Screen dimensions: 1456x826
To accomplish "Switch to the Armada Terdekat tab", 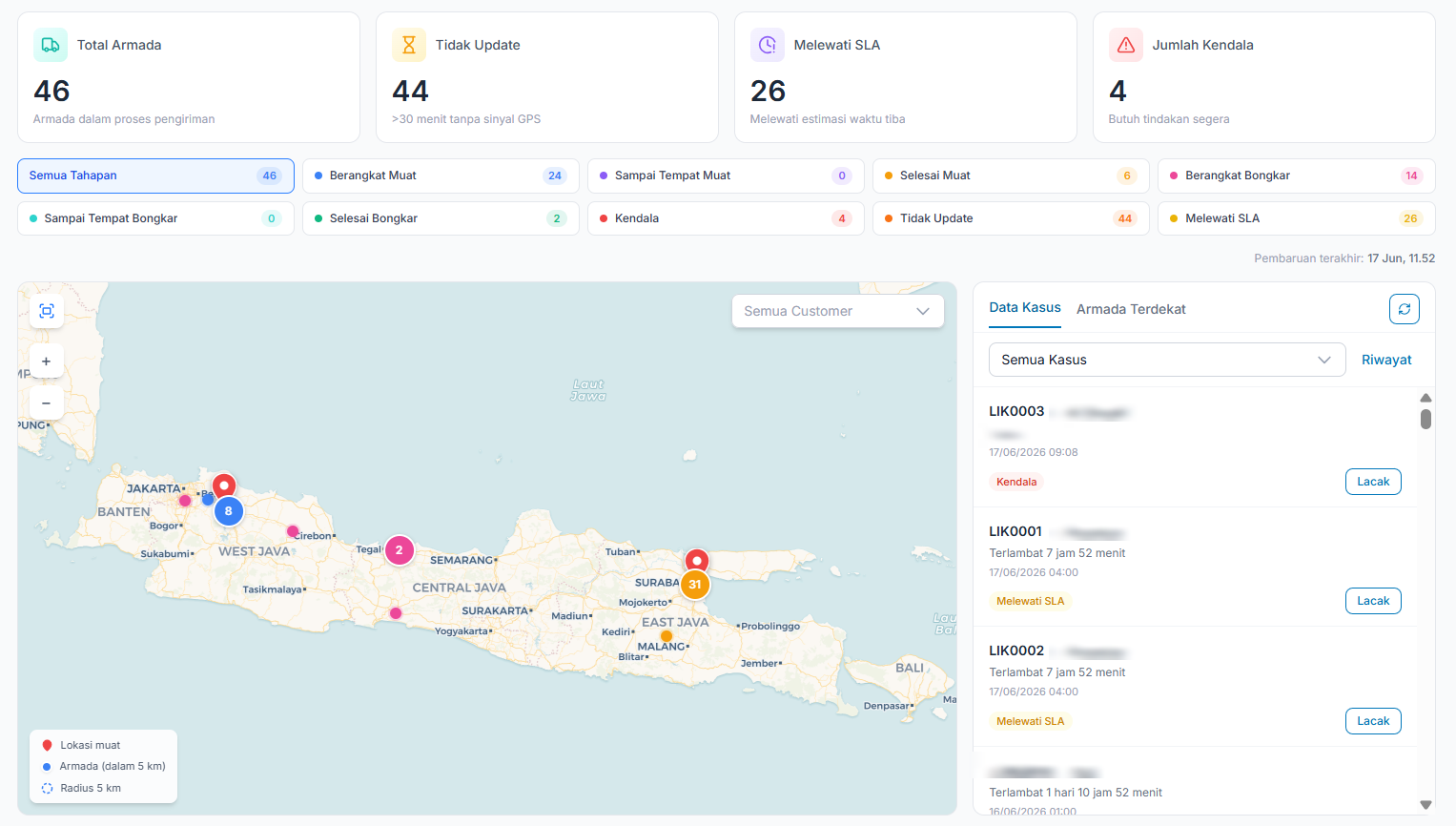I will 1131,309.
